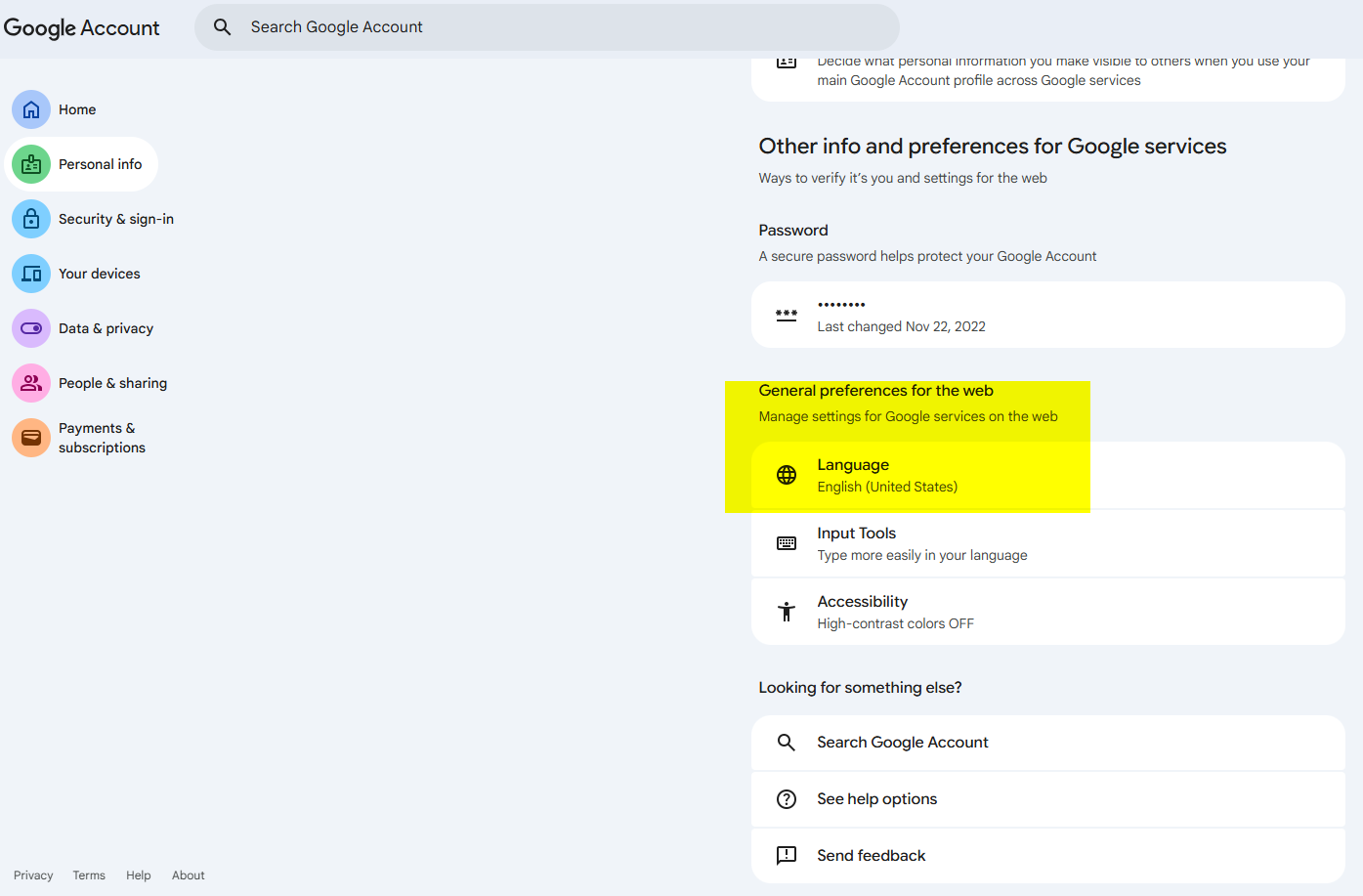The image size is (1363, 896).
Task: Click the feedback exclamation icon
Action: pyautogui.click(x=787, y=855)
